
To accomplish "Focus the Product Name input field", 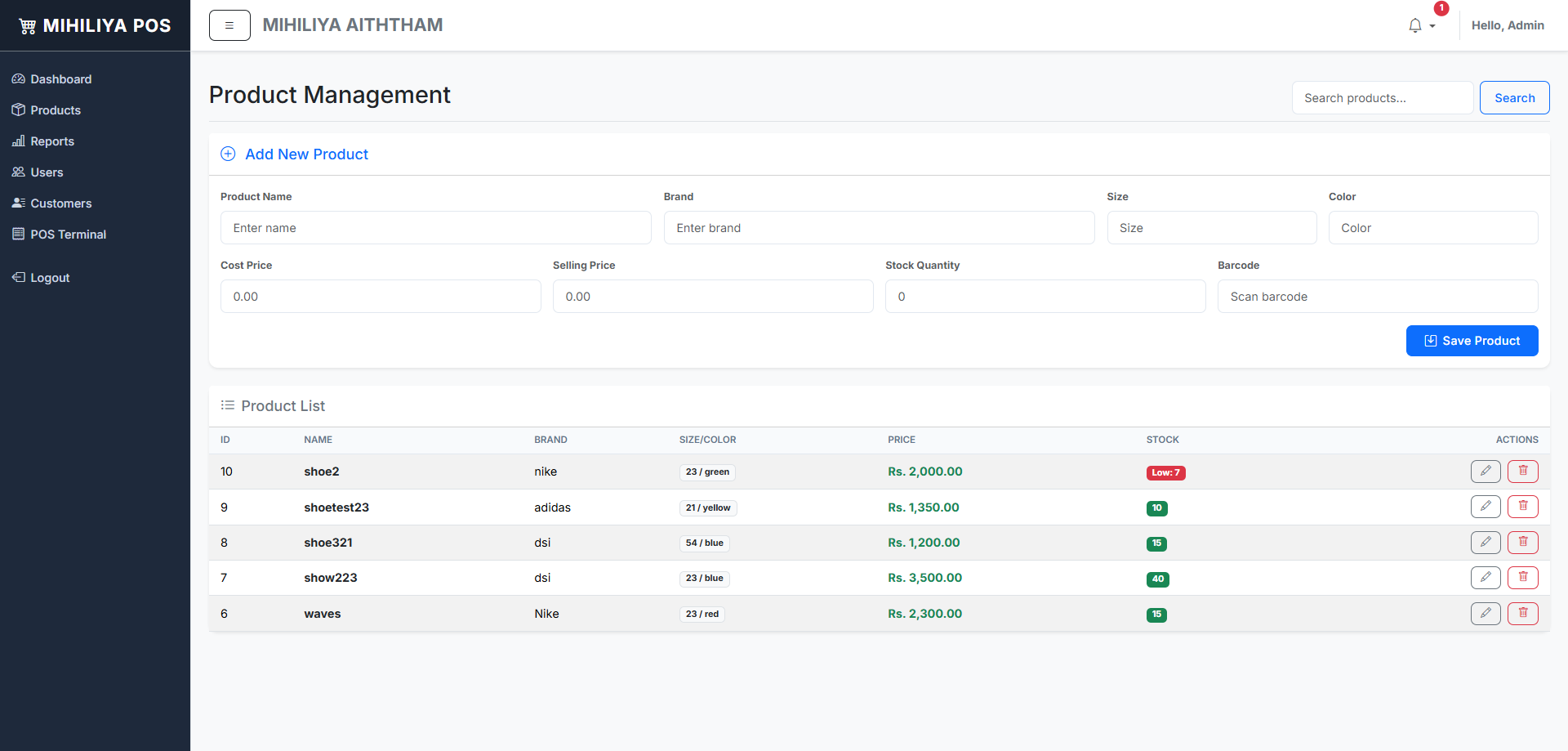I will [x=436, y=228].
